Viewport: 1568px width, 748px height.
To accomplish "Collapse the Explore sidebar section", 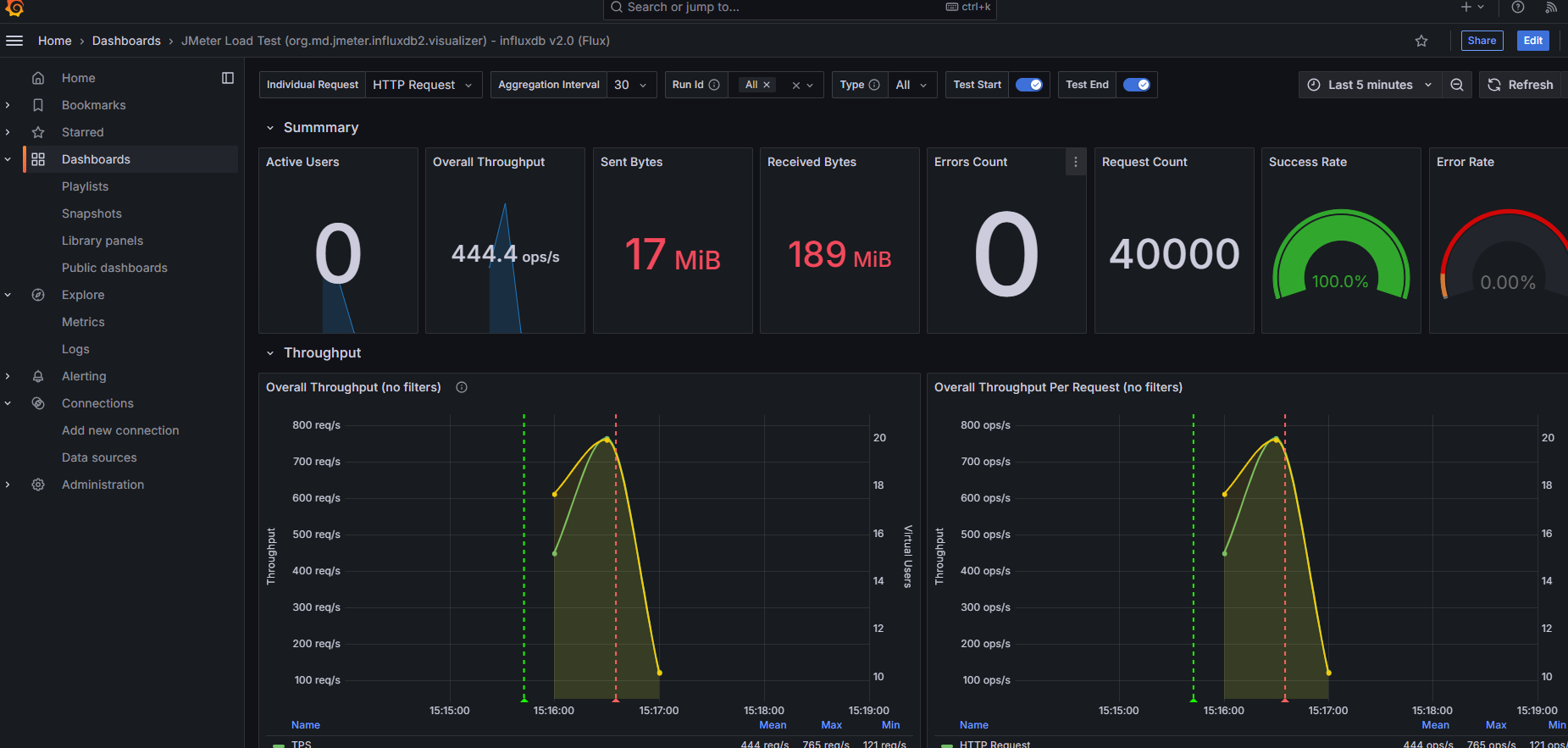I will 8,295.
